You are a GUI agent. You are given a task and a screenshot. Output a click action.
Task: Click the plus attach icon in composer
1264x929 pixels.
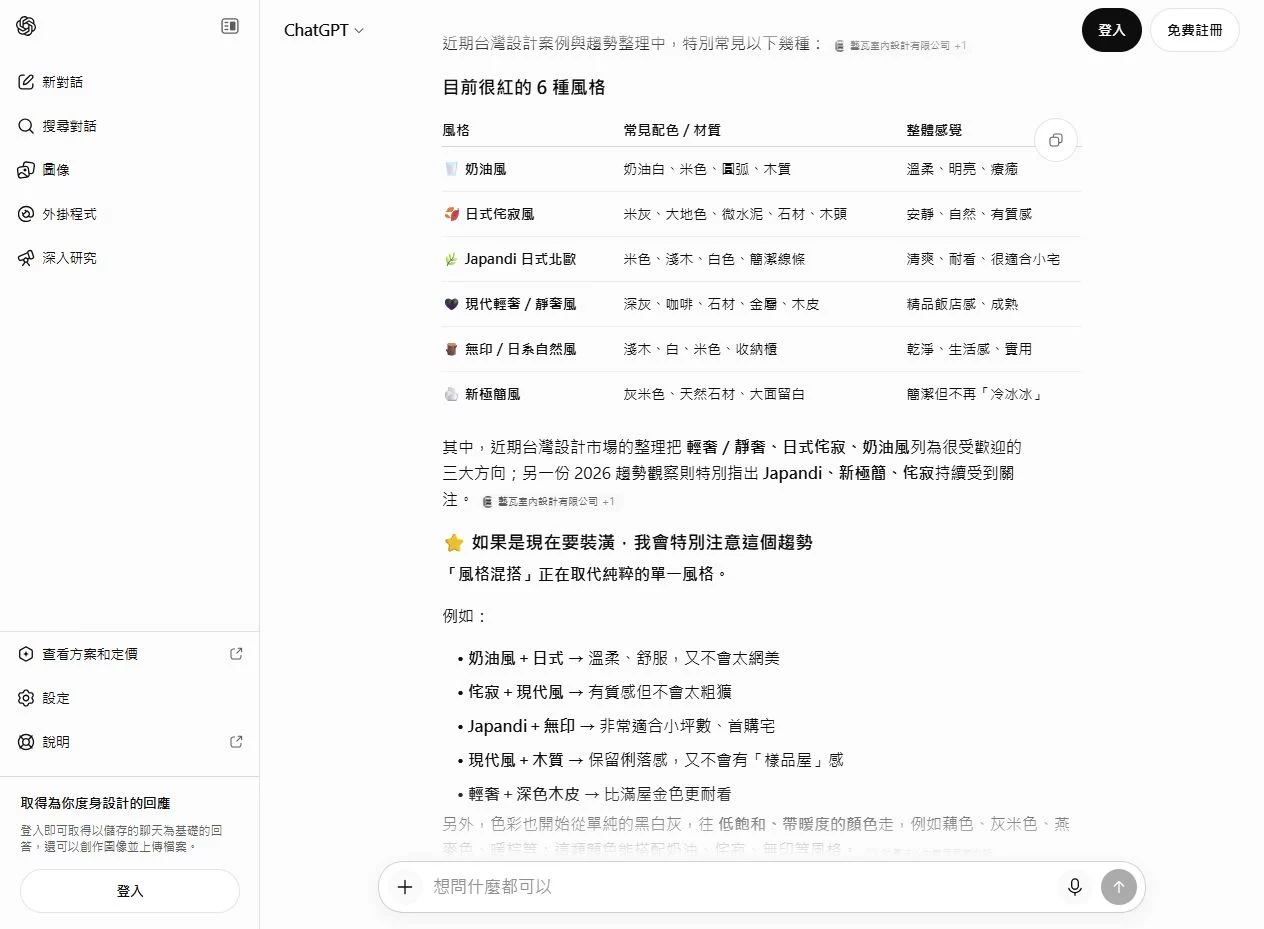[x=405, y=886]
